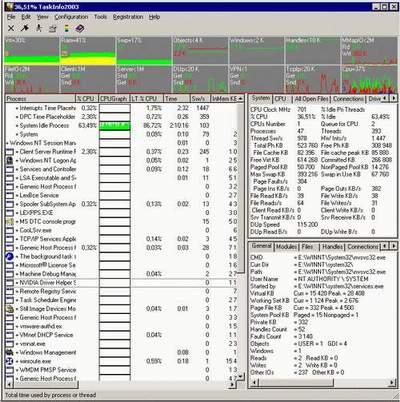Image resolution: width=400 pixels, height=402 pixels.
Task: Select the System Idle Process row
Action: point(122,126)
